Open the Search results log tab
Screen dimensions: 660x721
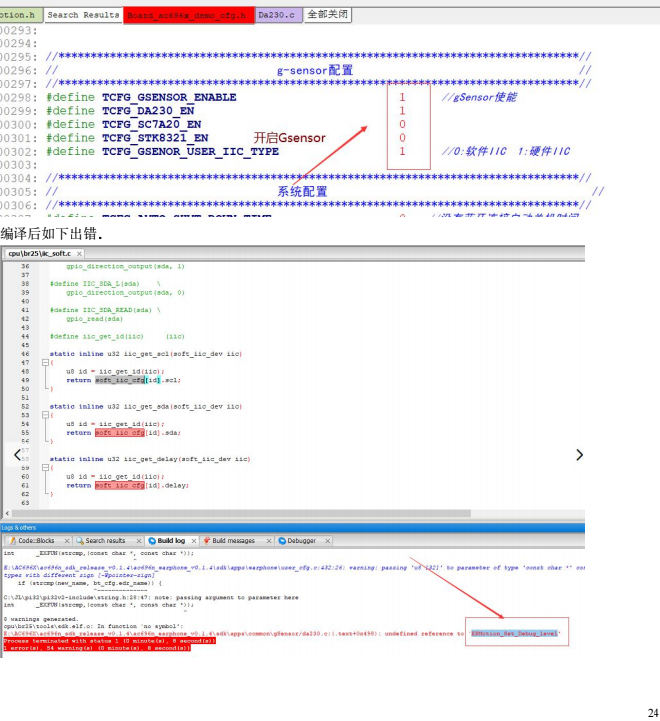coord(105,541)
